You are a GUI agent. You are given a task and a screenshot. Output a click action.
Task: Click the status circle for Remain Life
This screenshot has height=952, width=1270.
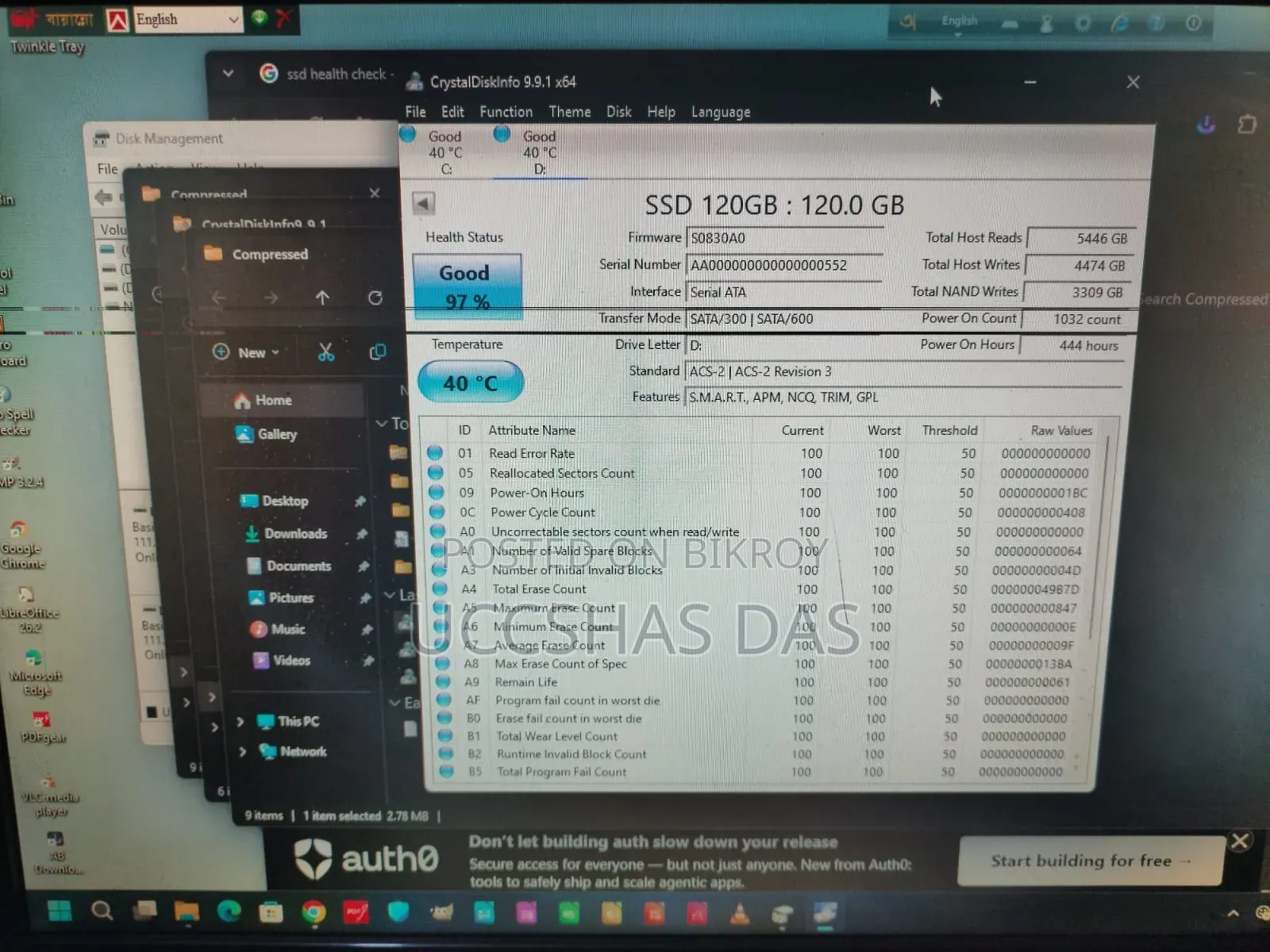(443, 681)
